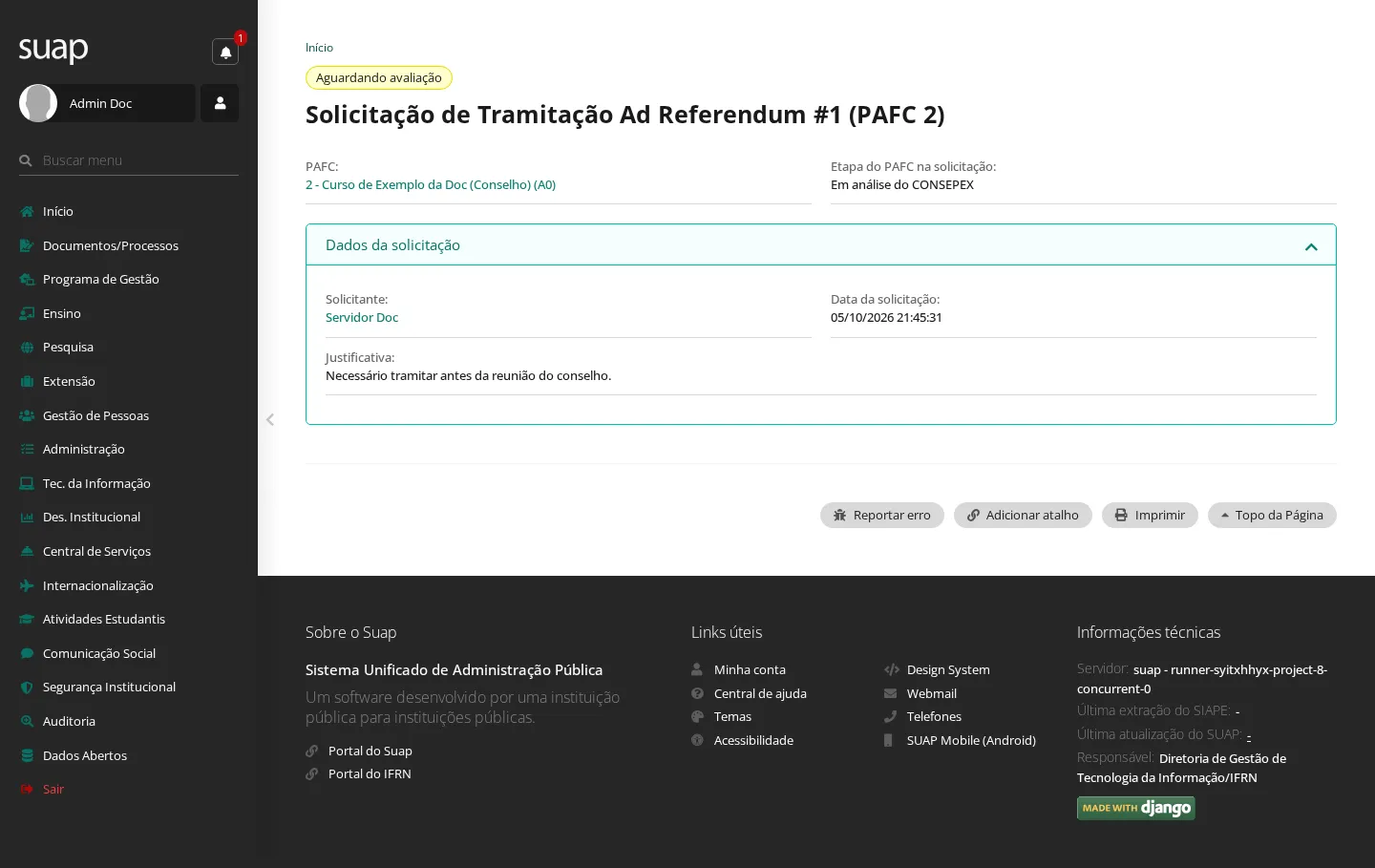
Task: Click the Admin Doc avatar picture
Action: (x=38, y=103)
